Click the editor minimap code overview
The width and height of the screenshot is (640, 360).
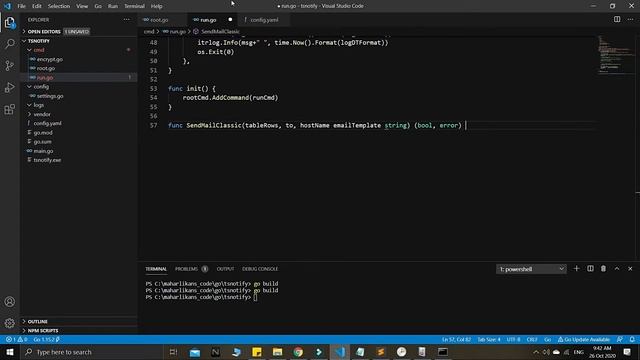[x=616, y=55]
